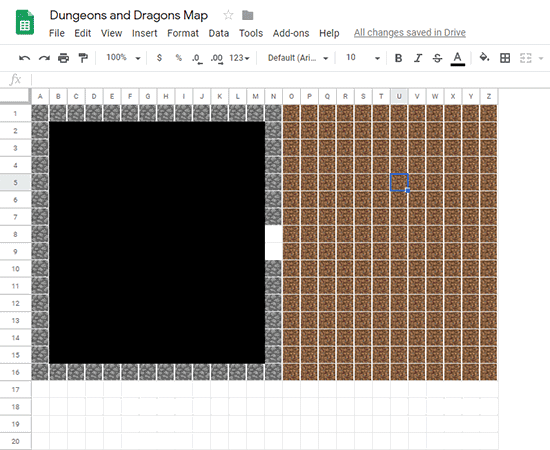Click the Undo arrow icon
550x450 pixels.
click(25, 58)
